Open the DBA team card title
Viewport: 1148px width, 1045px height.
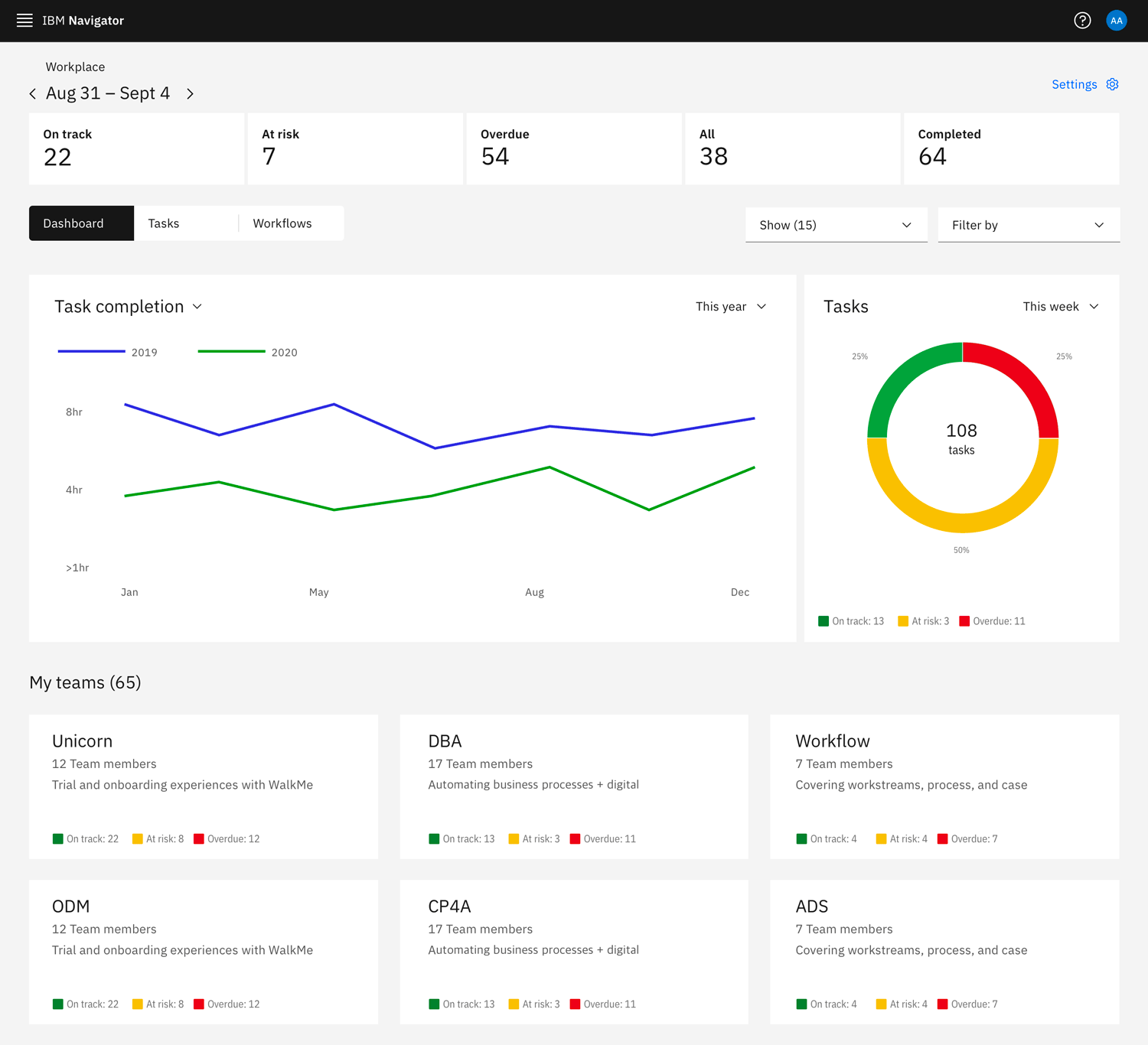(x=445, y=741)
